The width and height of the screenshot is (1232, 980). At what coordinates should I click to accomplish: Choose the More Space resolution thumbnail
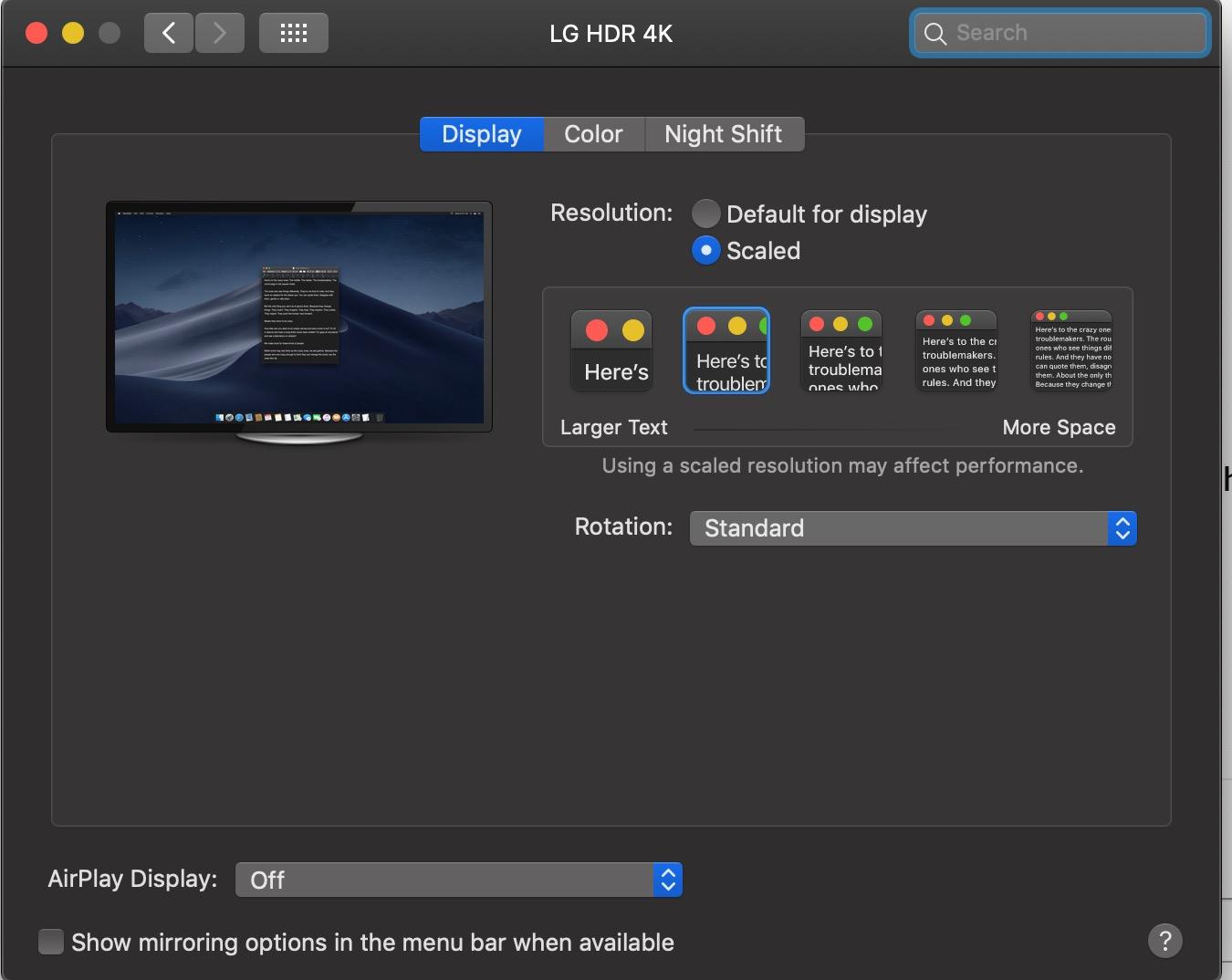click(x=1071, y=350)
